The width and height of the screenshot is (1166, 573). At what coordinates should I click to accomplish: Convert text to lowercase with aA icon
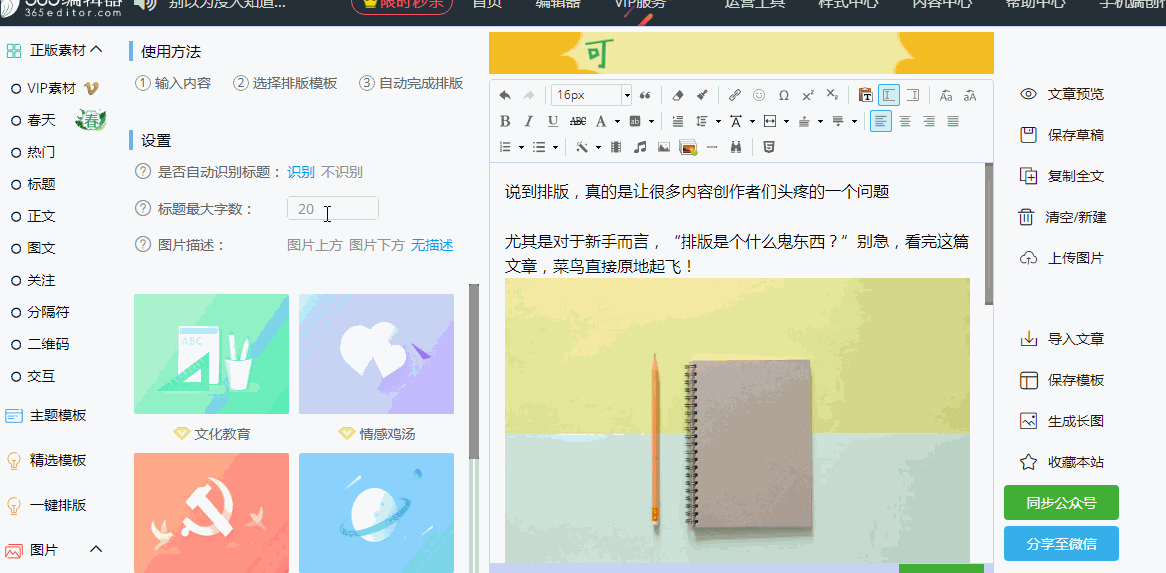[x=970, y=95]
